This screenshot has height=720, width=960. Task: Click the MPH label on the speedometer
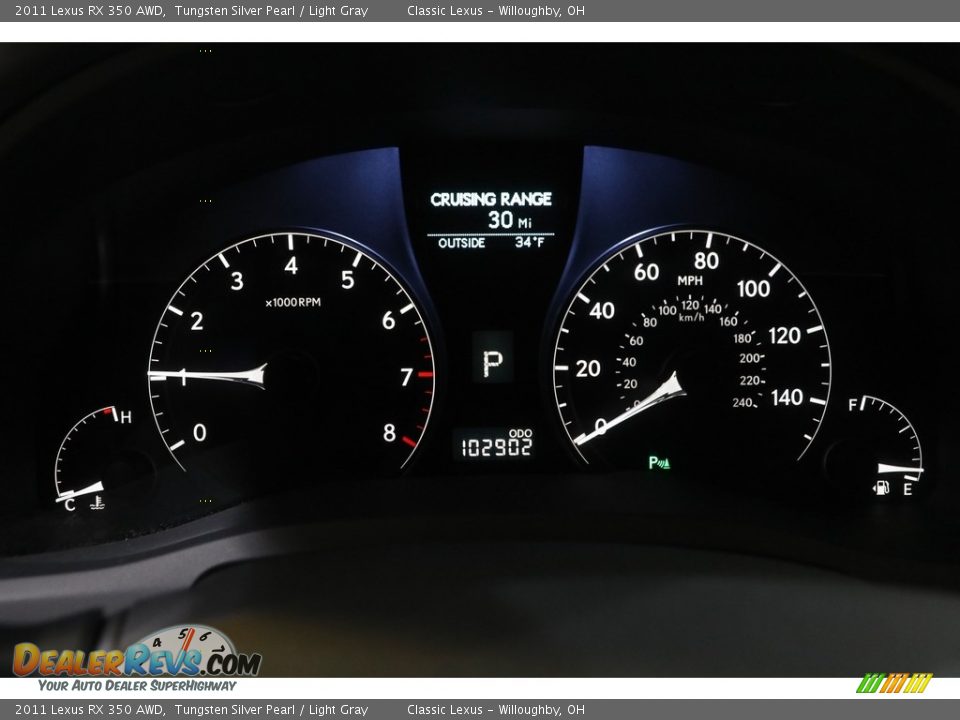[x=690, y=281]
